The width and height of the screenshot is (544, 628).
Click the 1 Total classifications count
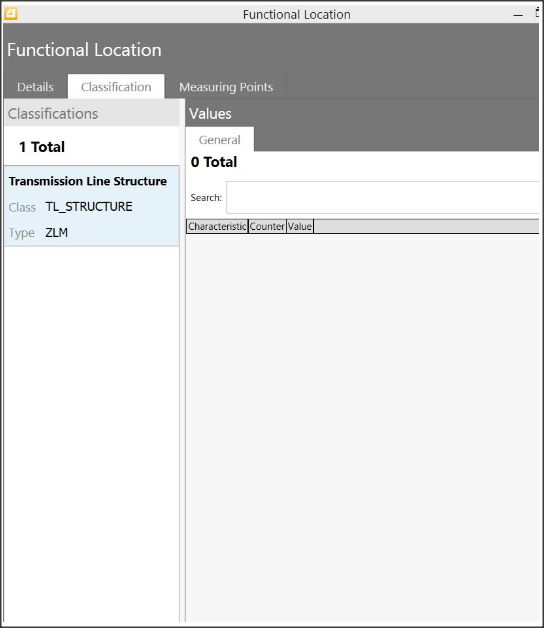(x=42, y=147)
